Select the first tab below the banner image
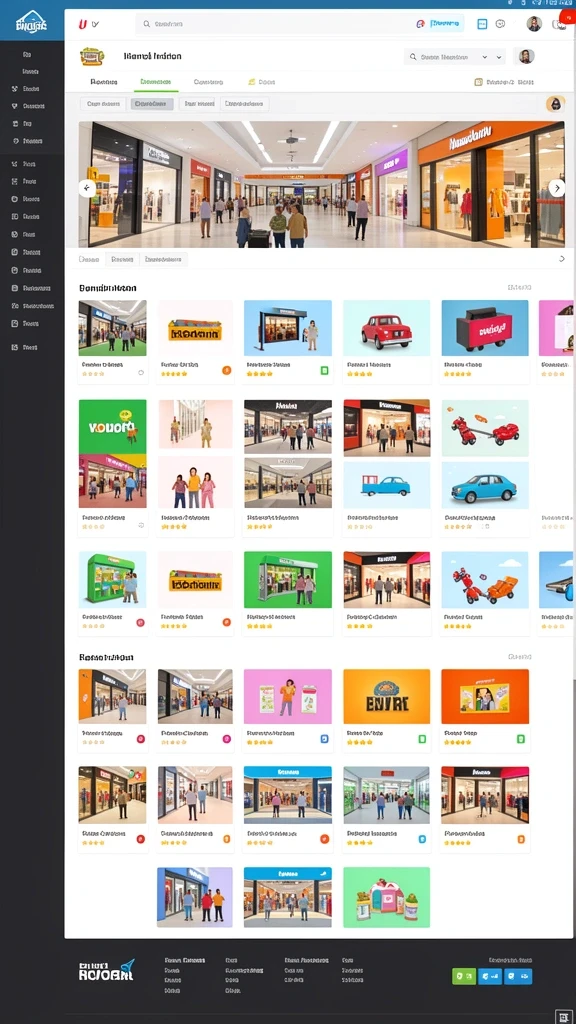The height and width of the screenshot is (1024, 576). tap(89, 259)
